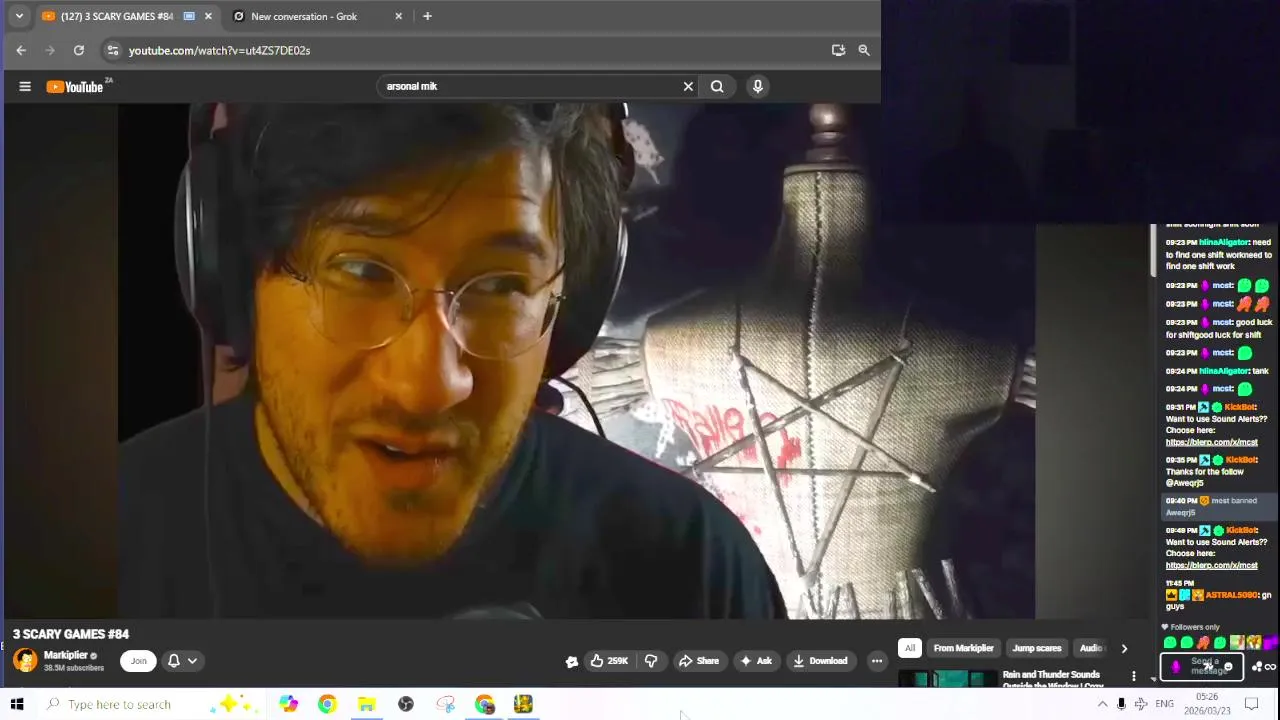This screenshot has width=1280, height=720.
Task: Join the Markiplier channel membership
Action: (x=138, y=660)
